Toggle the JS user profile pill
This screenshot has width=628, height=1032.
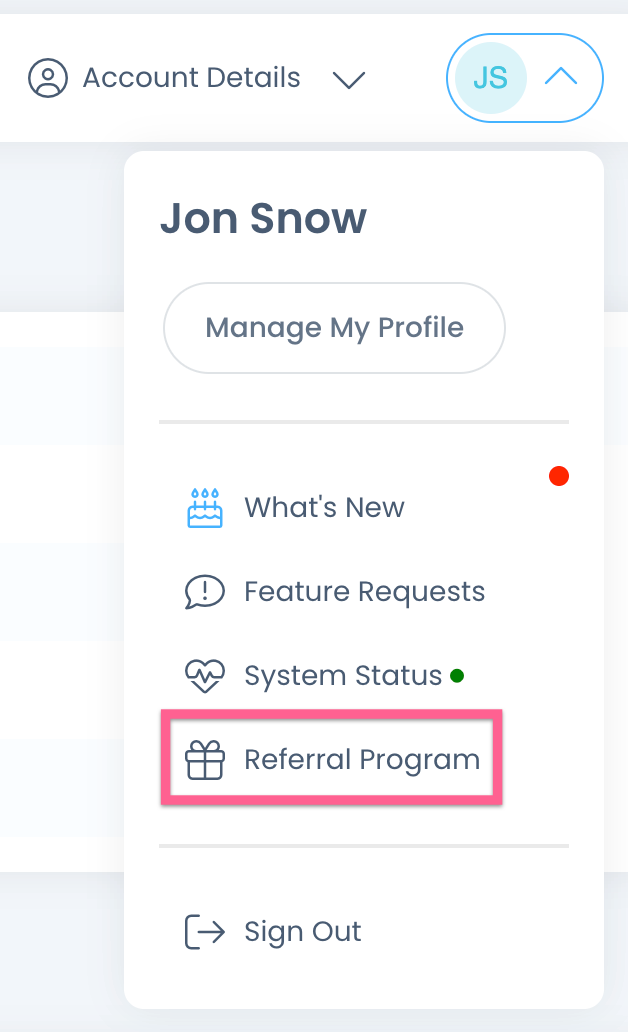coord(525,78)
